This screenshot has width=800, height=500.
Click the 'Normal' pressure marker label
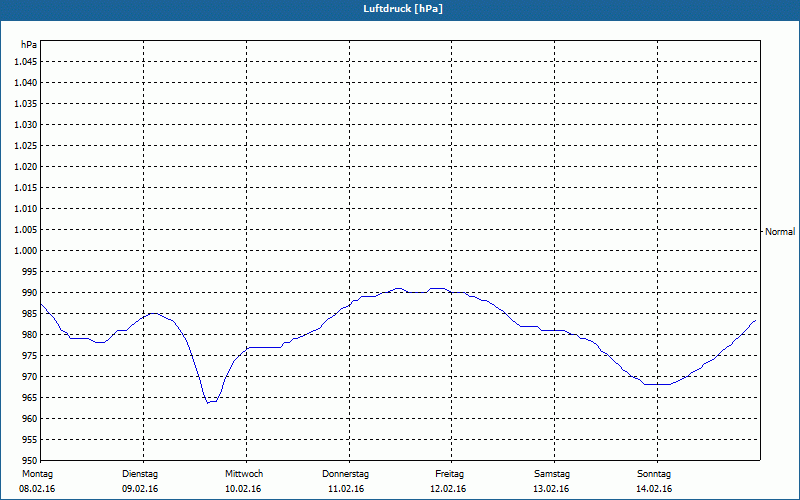click(780, 232)
